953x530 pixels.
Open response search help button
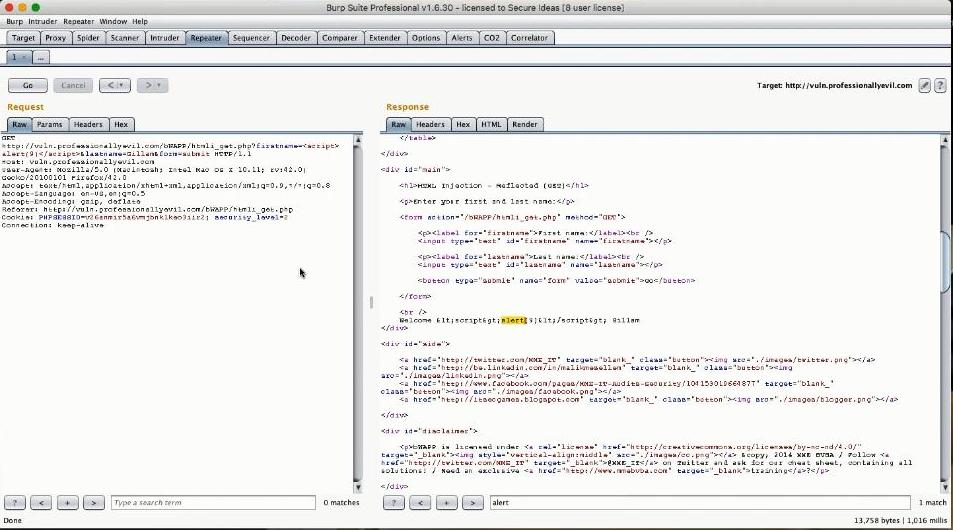[x=393, y=503]
